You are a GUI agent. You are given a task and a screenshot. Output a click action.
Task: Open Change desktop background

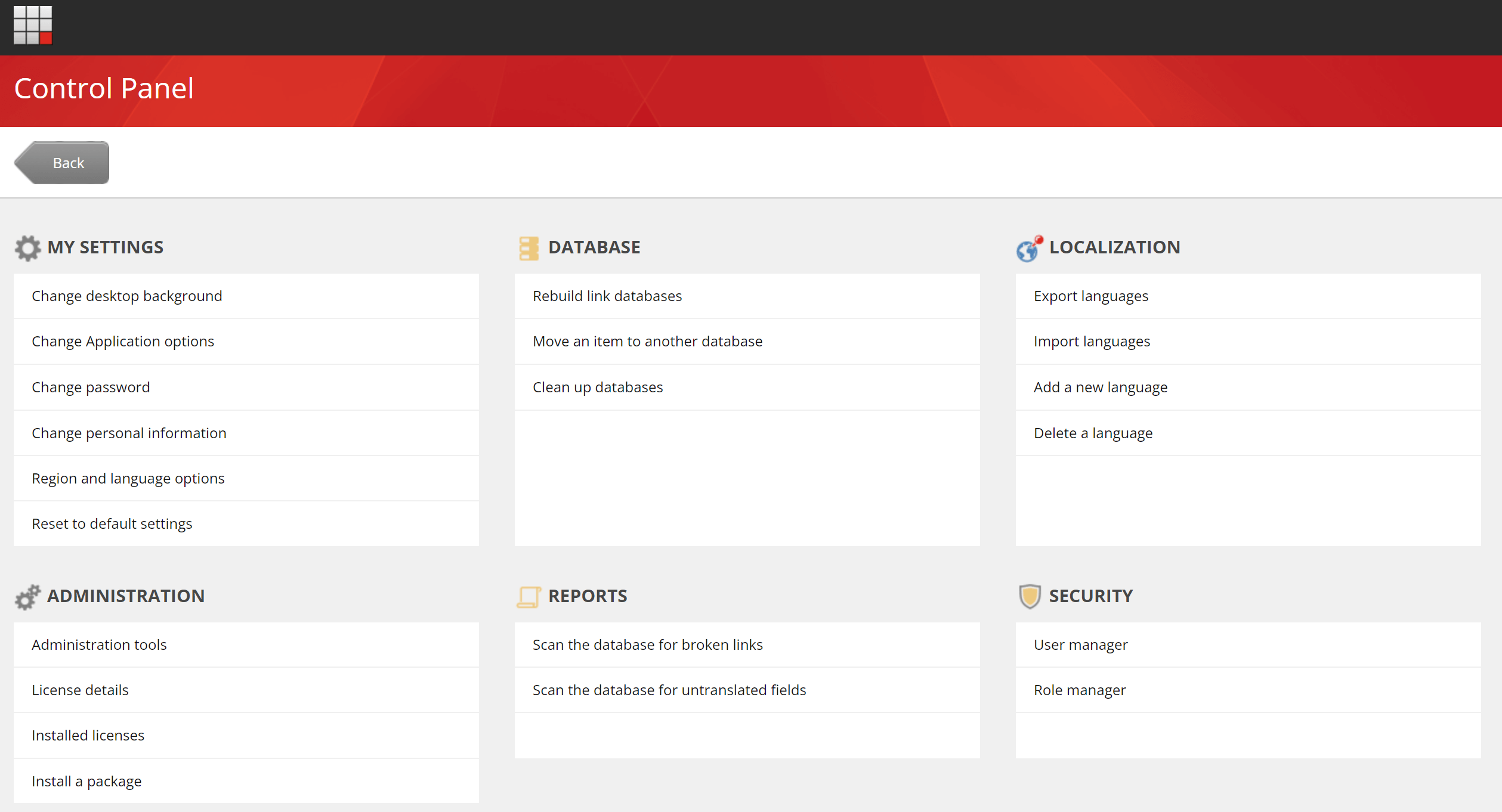[x=126, y=296]
